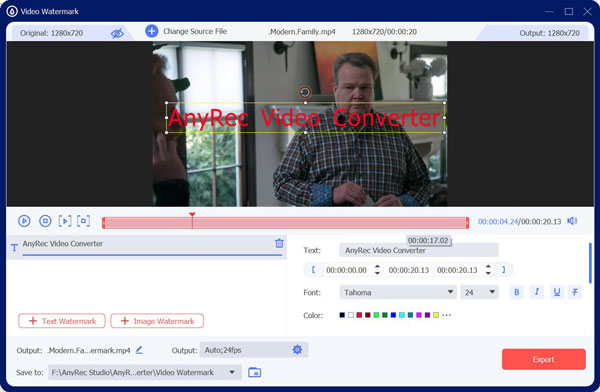The image size is (600, 392).
Task: Toggle the original preview eye icon
Action: coord(117,33)
